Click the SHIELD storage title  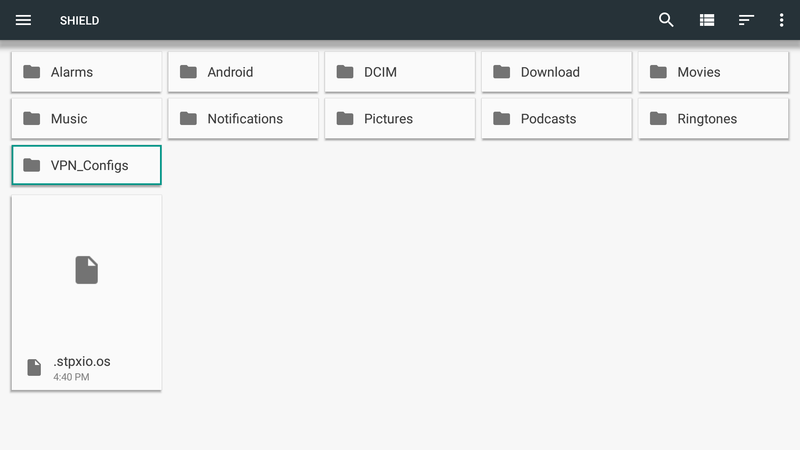[x=79, y=20]
